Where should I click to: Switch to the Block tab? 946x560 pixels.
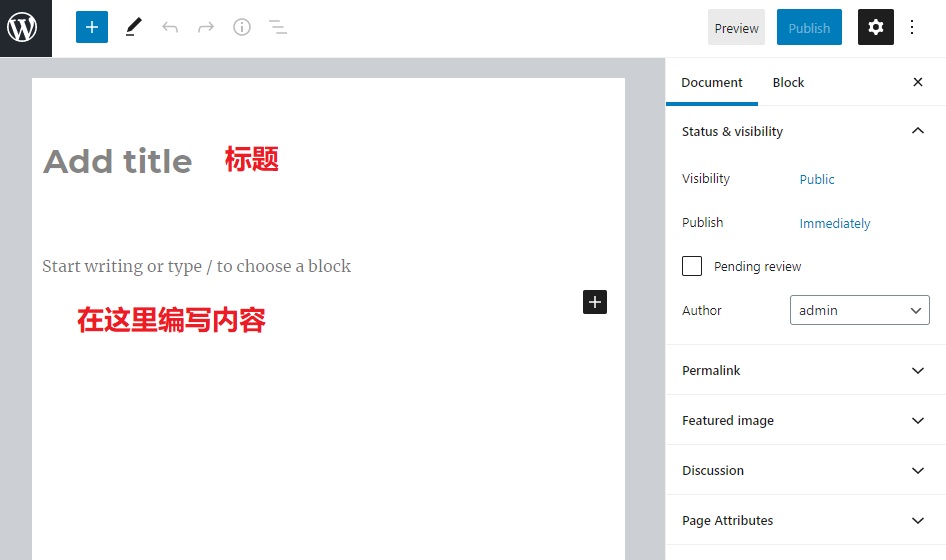[788, 82]
